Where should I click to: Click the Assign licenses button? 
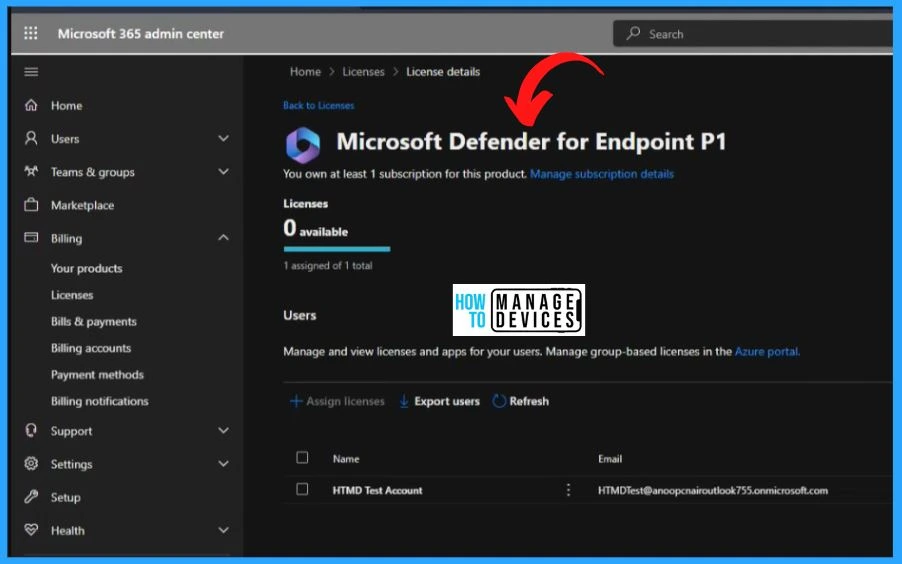click(337, 401)
